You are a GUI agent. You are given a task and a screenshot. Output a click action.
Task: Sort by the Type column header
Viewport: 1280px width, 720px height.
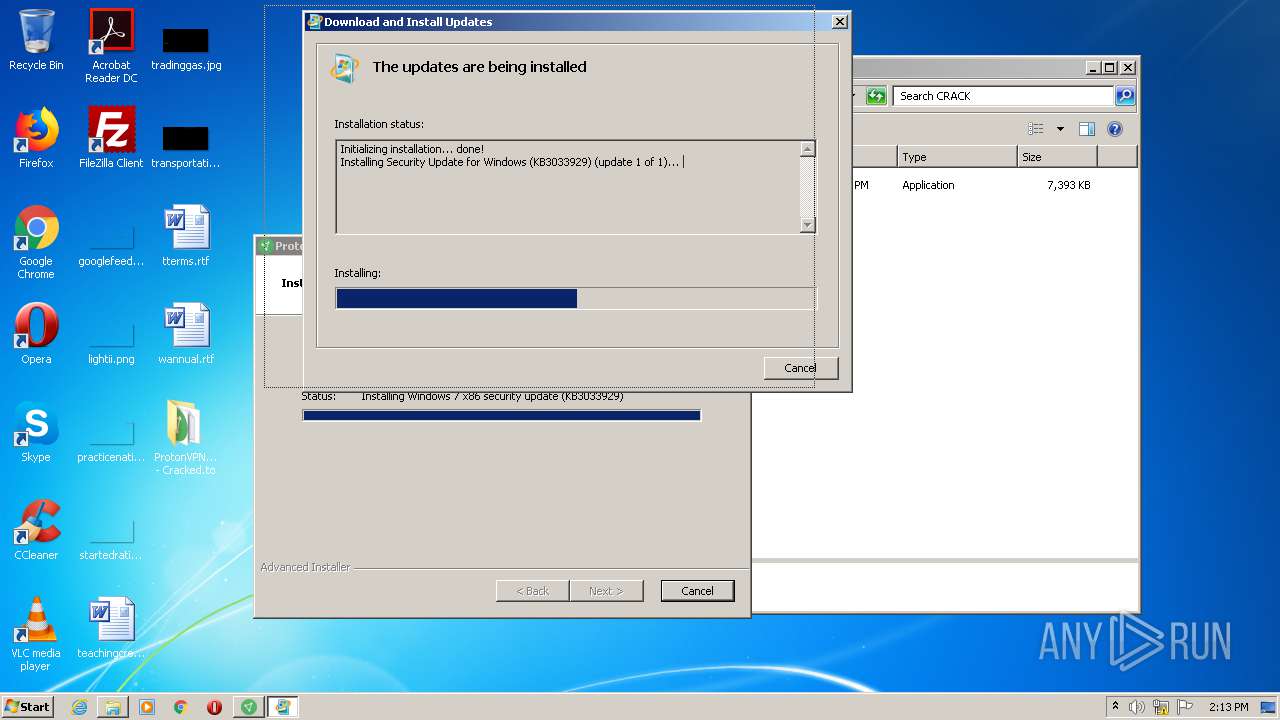[956, 157]
